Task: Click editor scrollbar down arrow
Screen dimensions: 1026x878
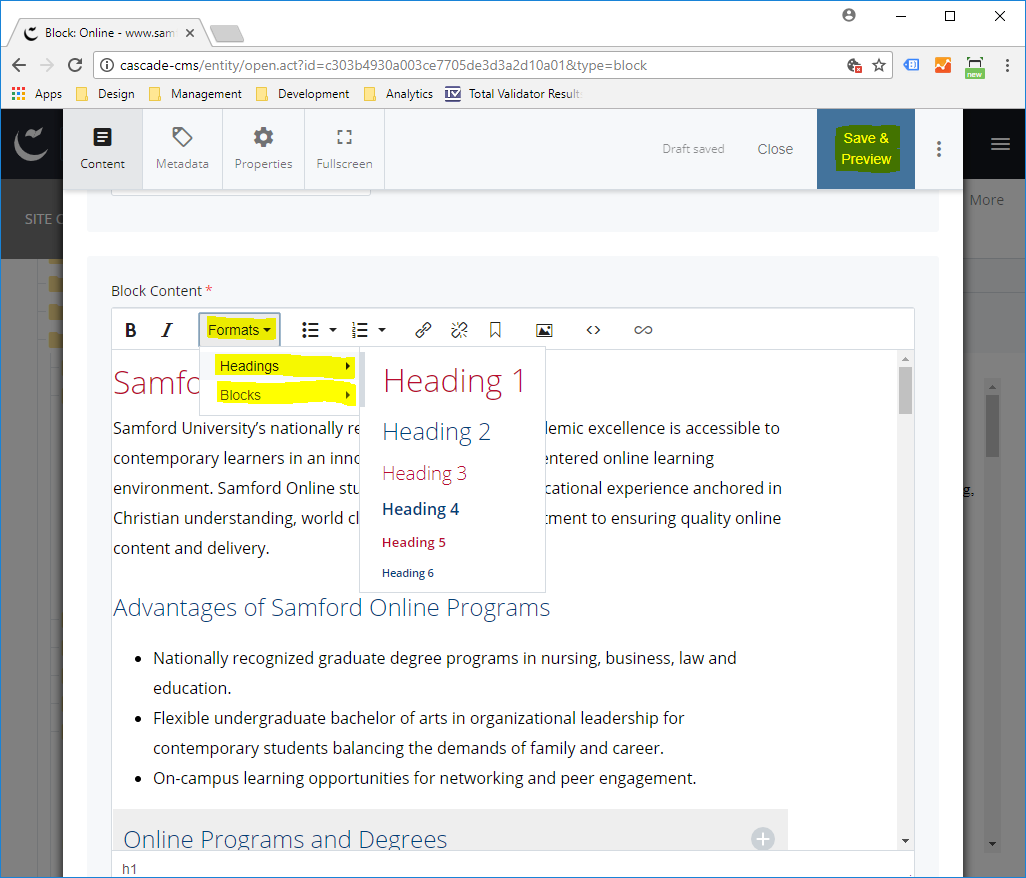Action: (906, 841)
